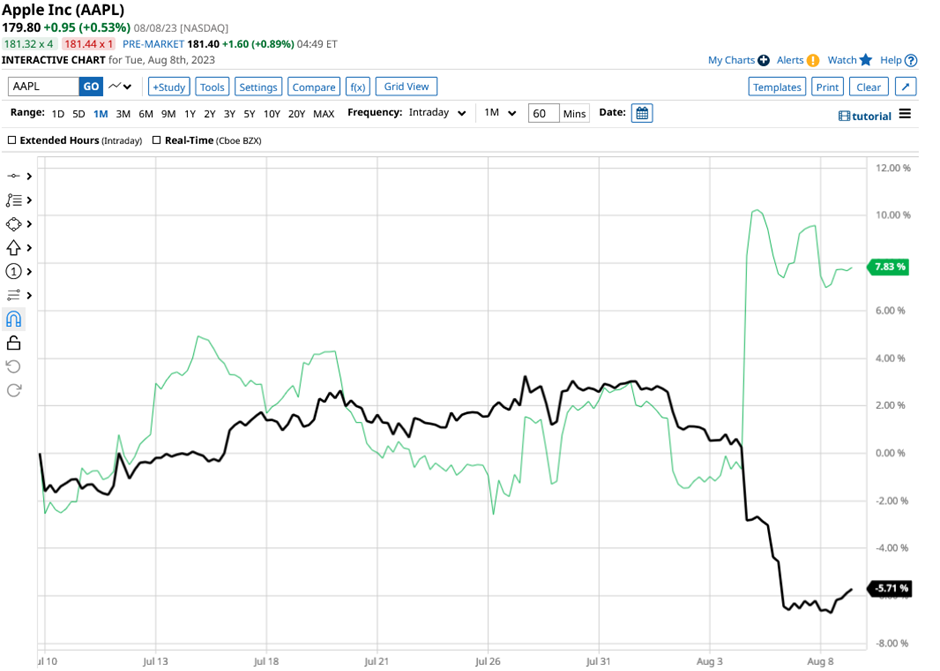Image resolution: width=940 pixels, height=671 pixels.
Task: Click the +Study button
Action: coord(169,87)
